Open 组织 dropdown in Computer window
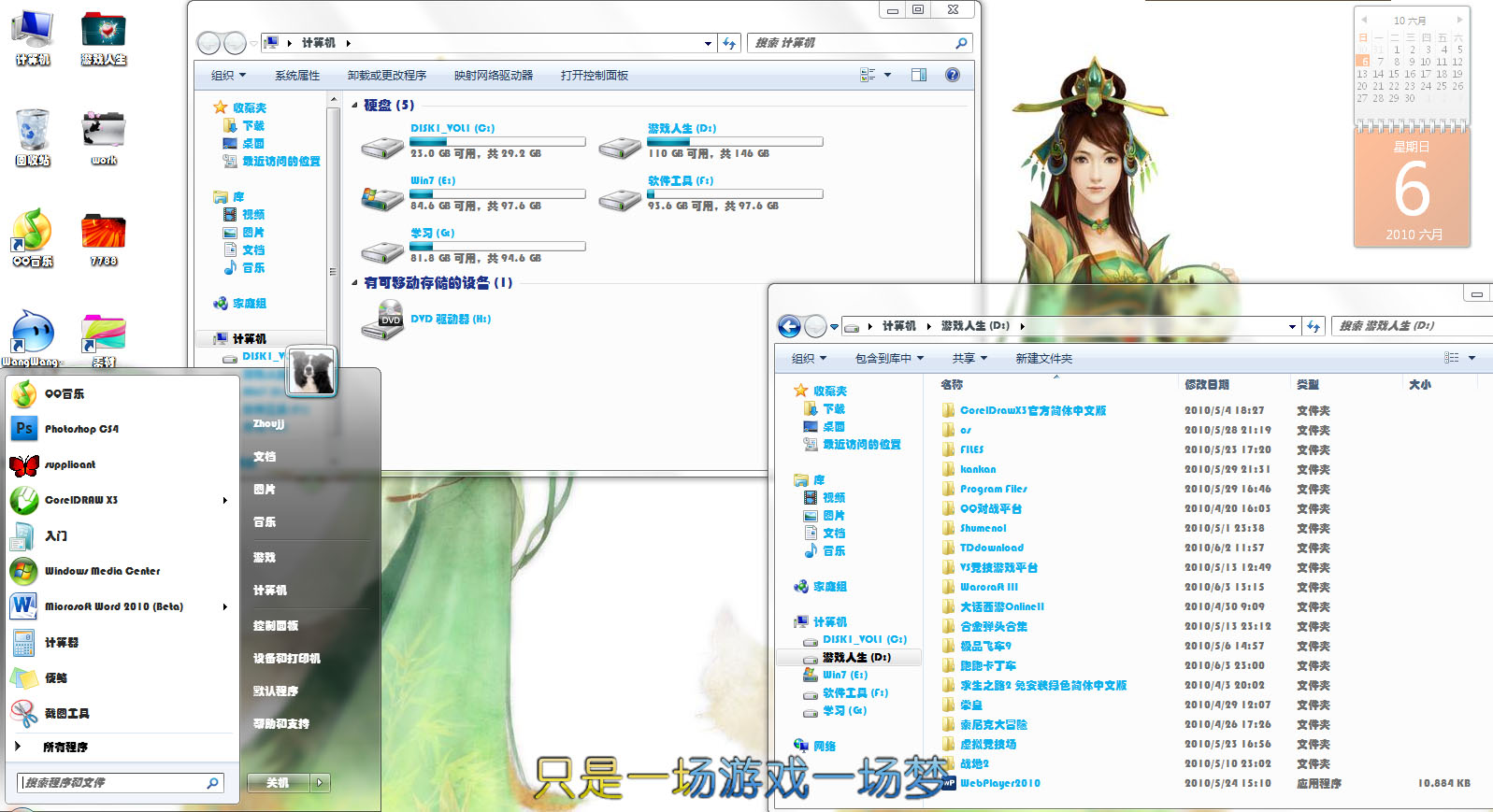 (x=228, y=75)
